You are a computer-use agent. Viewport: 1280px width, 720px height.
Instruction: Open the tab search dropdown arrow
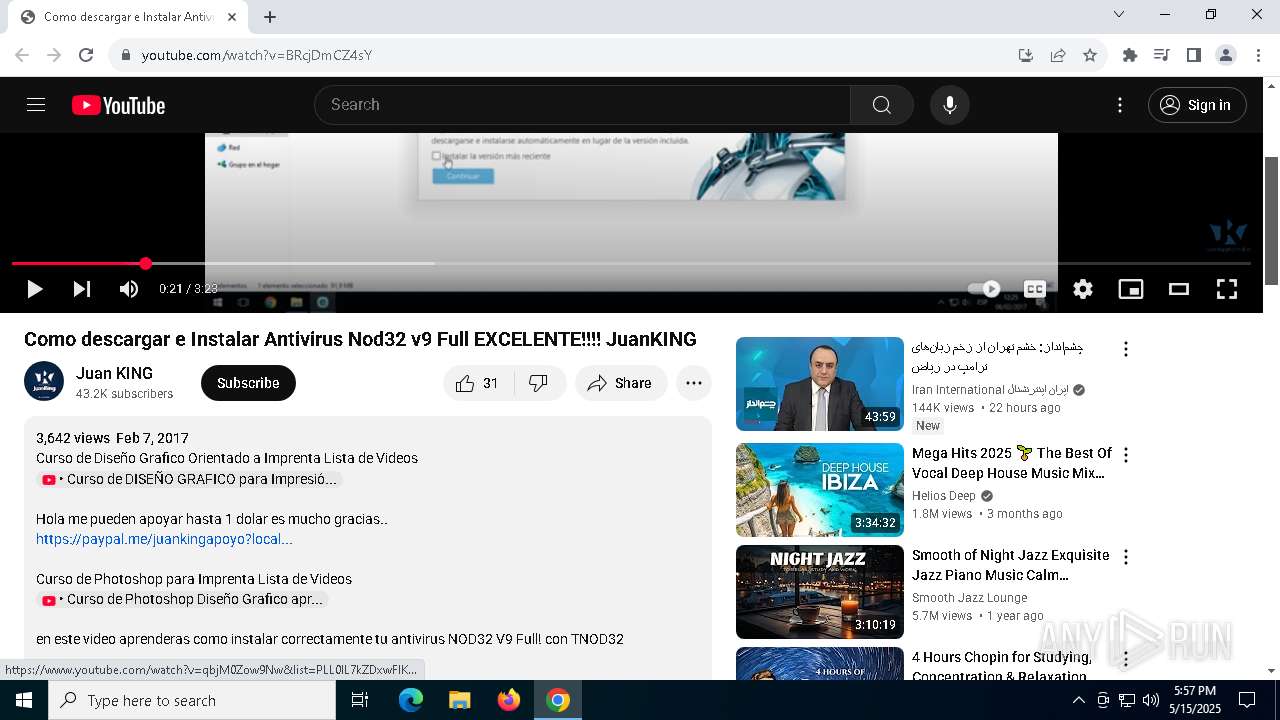click(x=1119, y=15)
